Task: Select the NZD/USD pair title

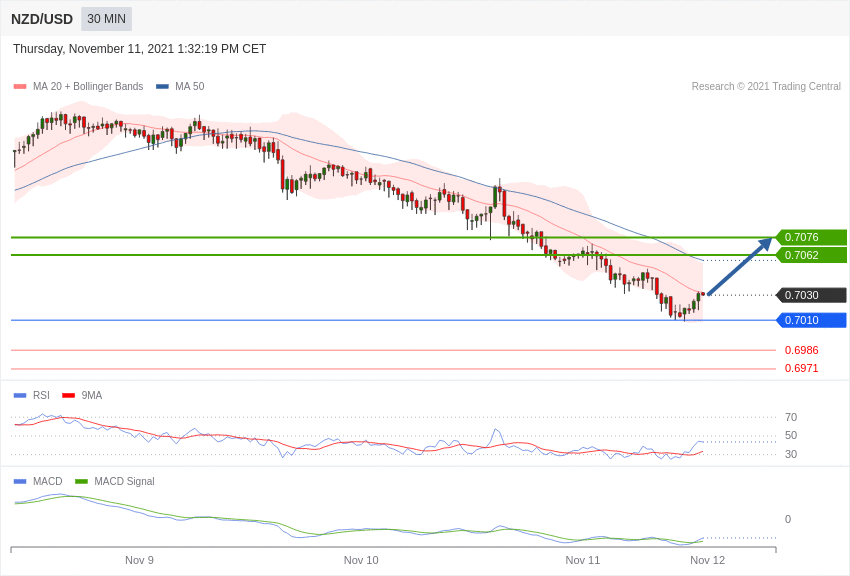Action: 42,20
